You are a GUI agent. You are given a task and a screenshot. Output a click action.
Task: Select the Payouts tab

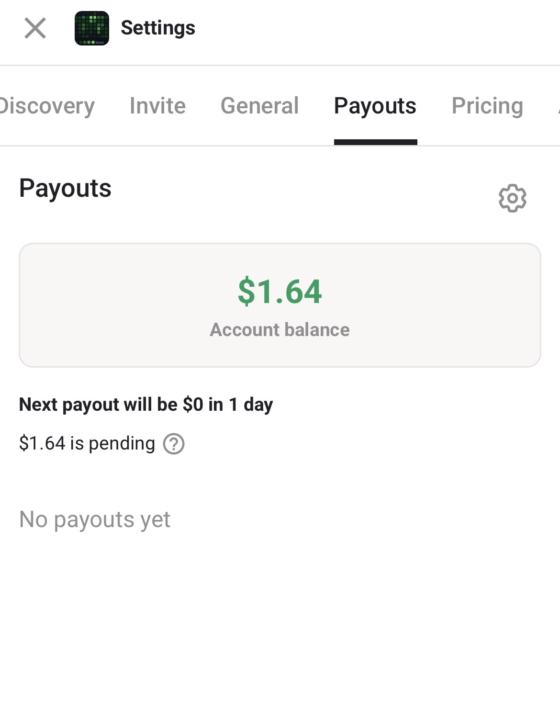point(375,107)
